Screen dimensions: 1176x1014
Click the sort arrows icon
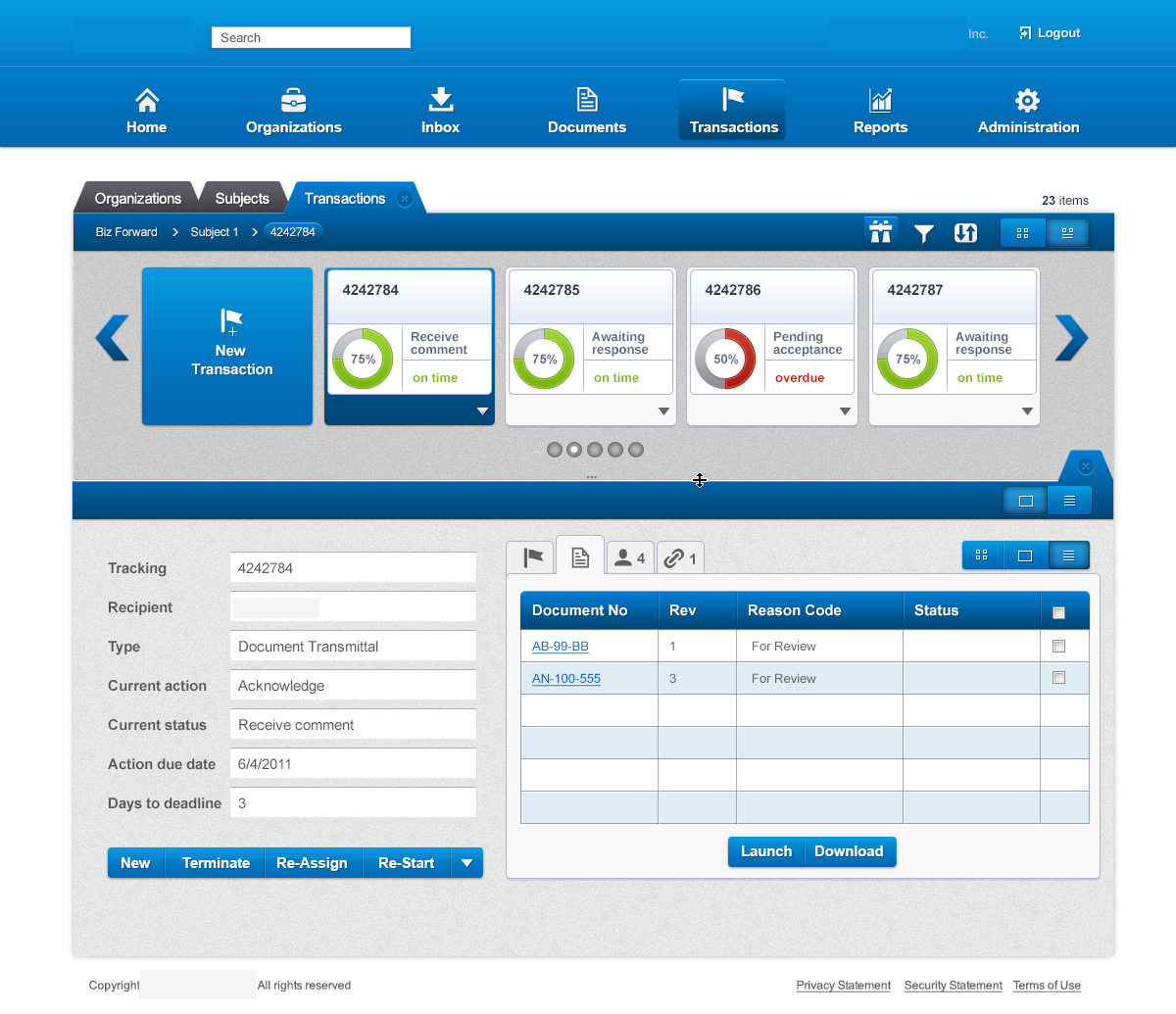[965, 233]
